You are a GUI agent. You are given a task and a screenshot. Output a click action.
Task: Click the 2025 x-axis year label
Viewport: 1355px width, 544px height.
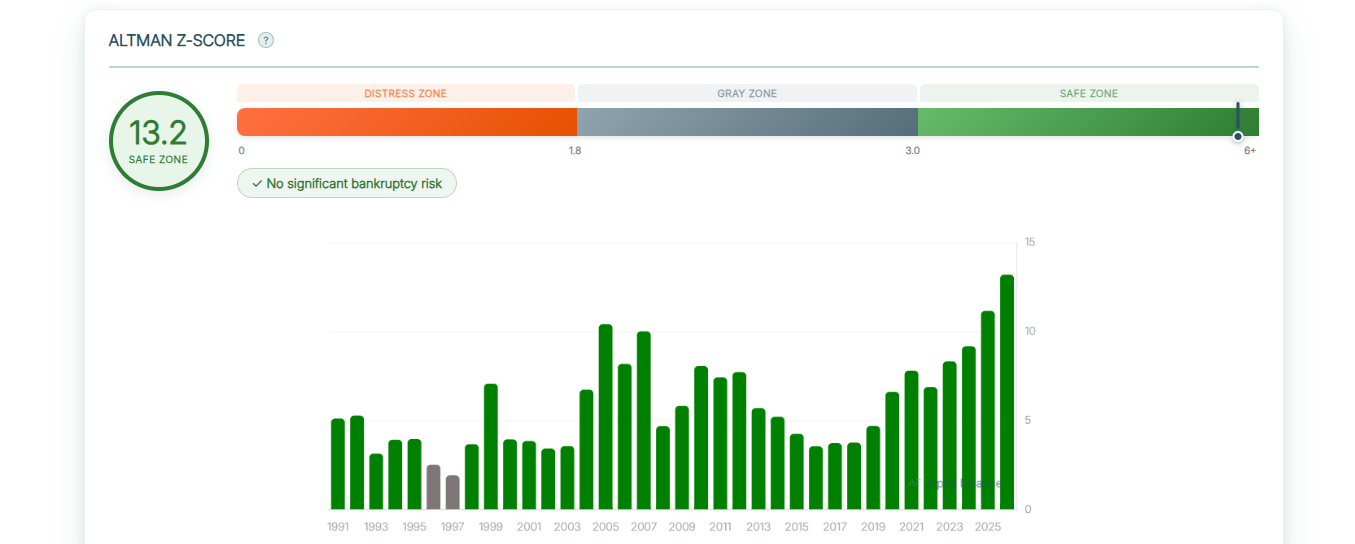pyautogui.click(x=987, y=527)
